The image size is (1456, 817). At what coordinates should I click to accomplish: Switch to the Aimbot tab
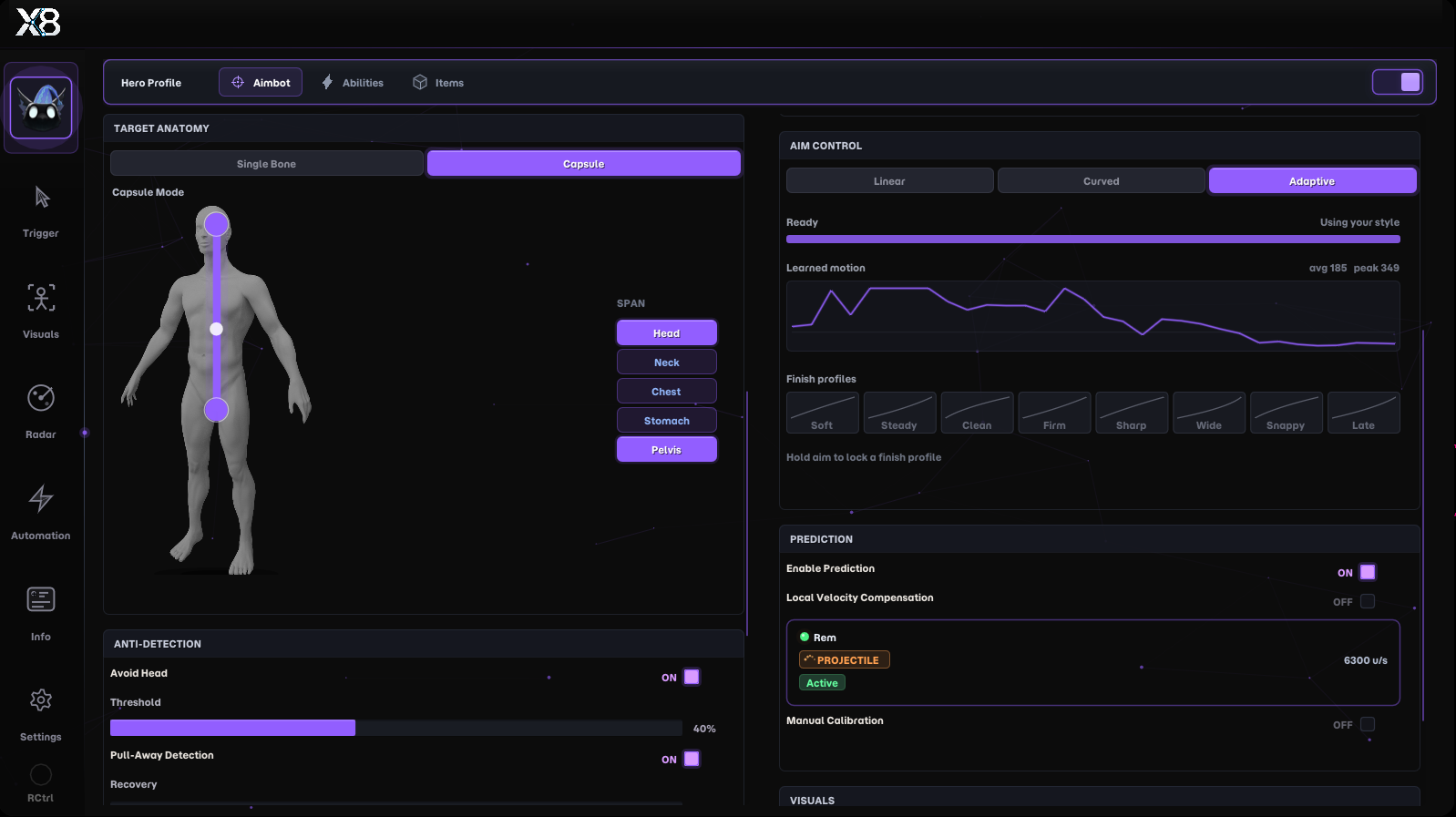tap(261, 82)
